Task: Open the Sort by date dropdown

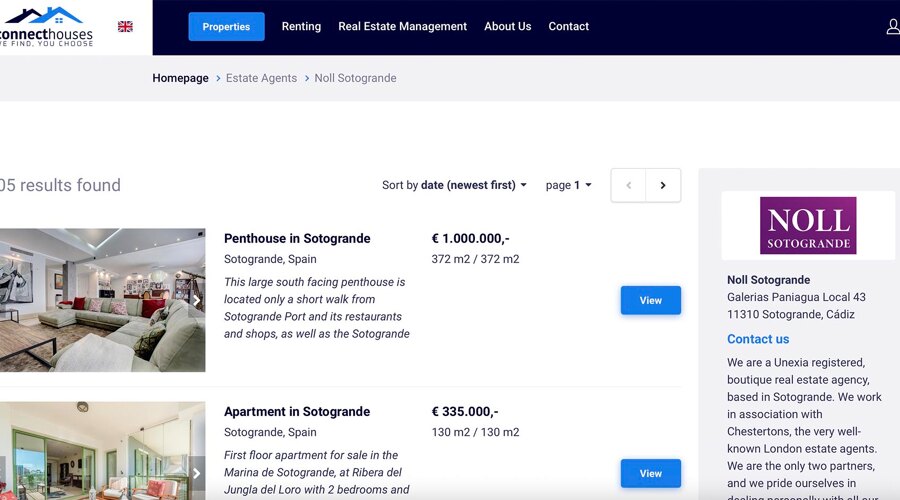Action: click(x=454, y=185)
